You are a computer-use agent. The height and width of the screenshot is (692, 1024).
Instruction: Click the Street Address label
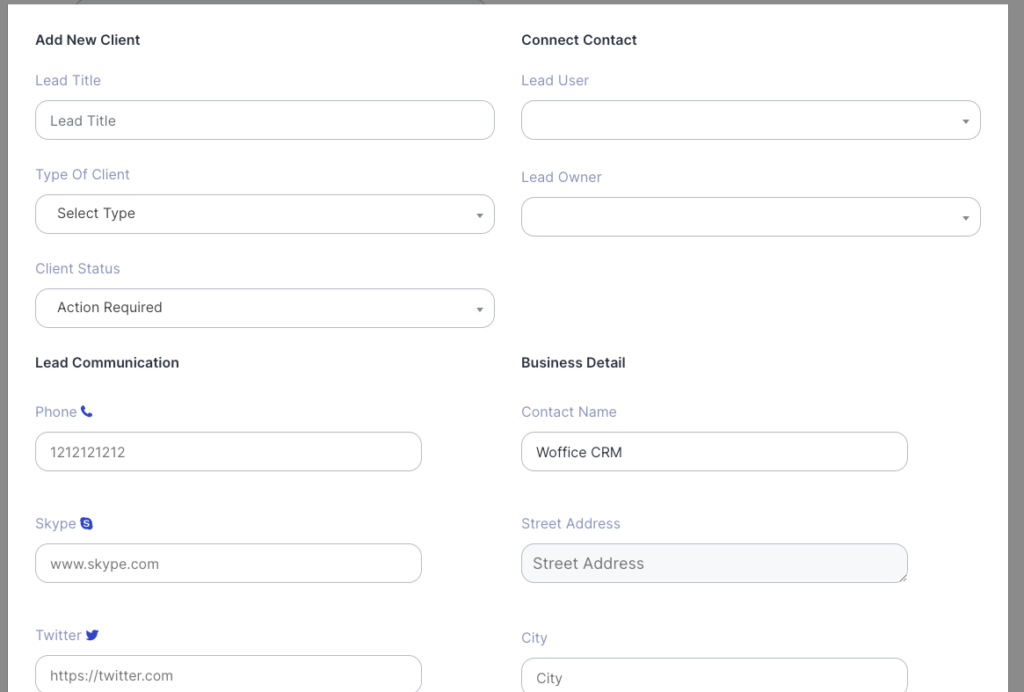coord(571,524)
